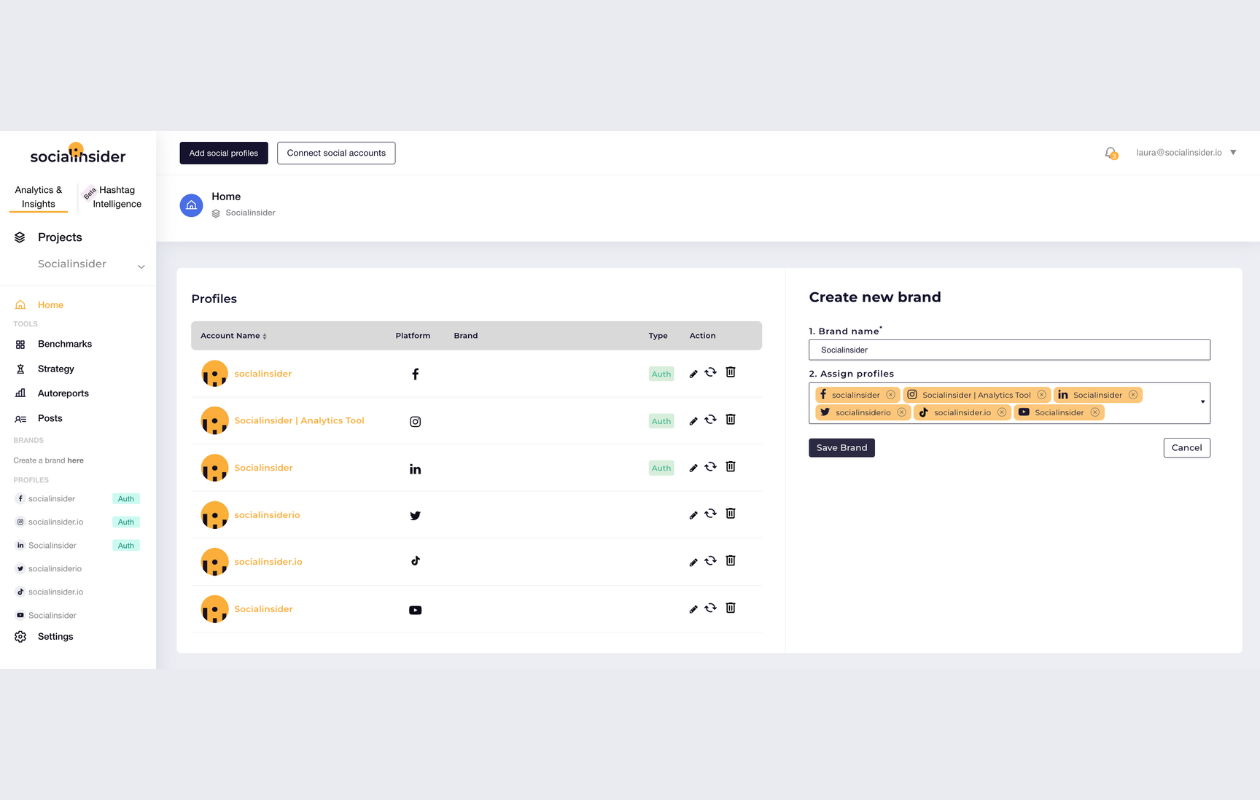Sort the table by Account Name
Screen dimensions: 1260x800
click(233, 336)
